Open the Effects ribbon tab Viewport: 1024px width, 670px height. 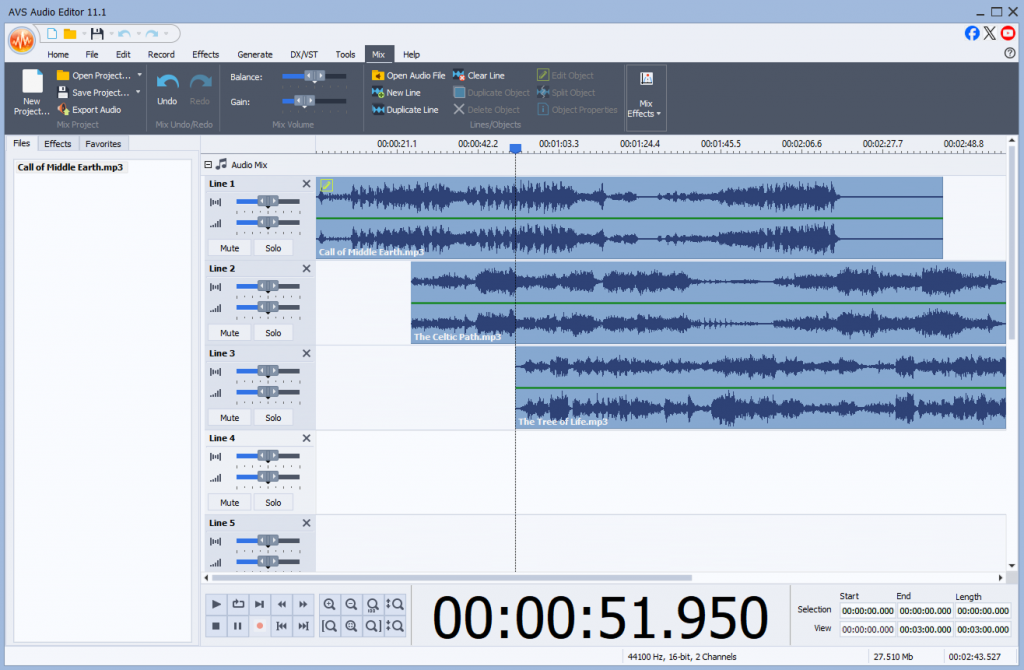(206, 54)
